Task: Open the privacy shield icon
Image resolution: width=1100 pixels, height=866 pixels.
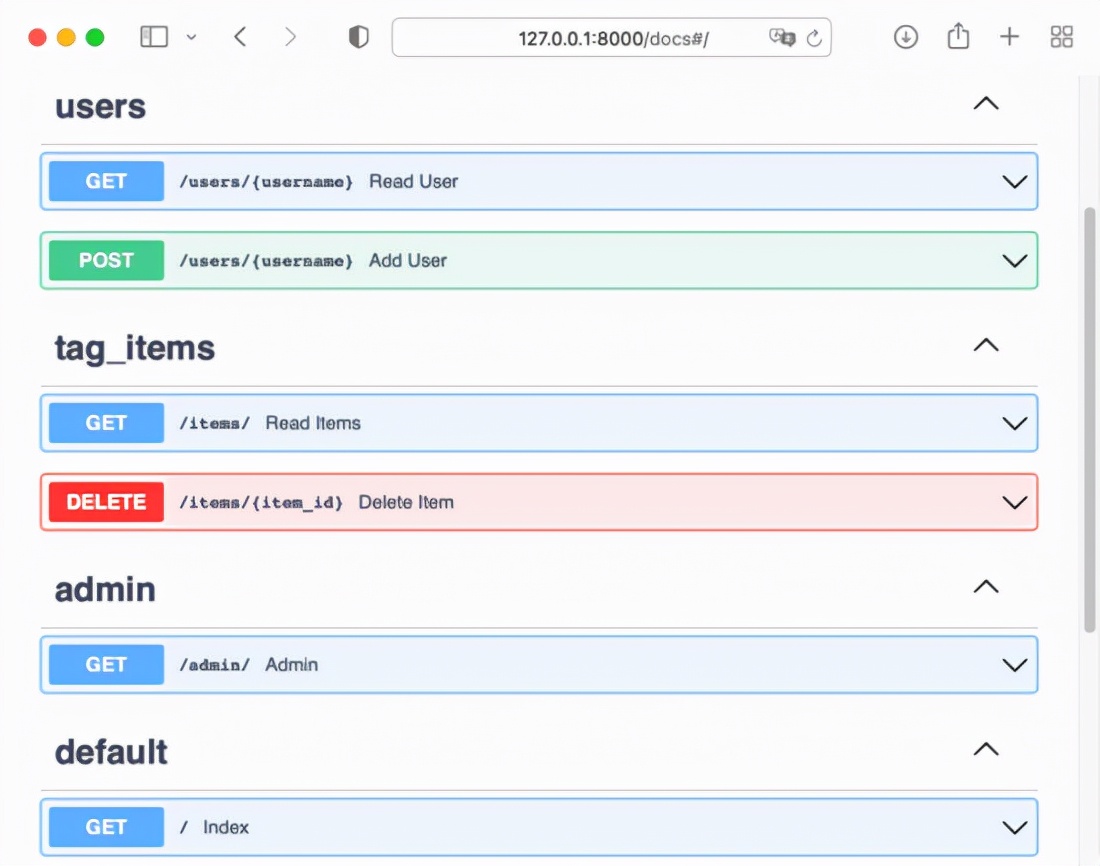Action: 358,38
